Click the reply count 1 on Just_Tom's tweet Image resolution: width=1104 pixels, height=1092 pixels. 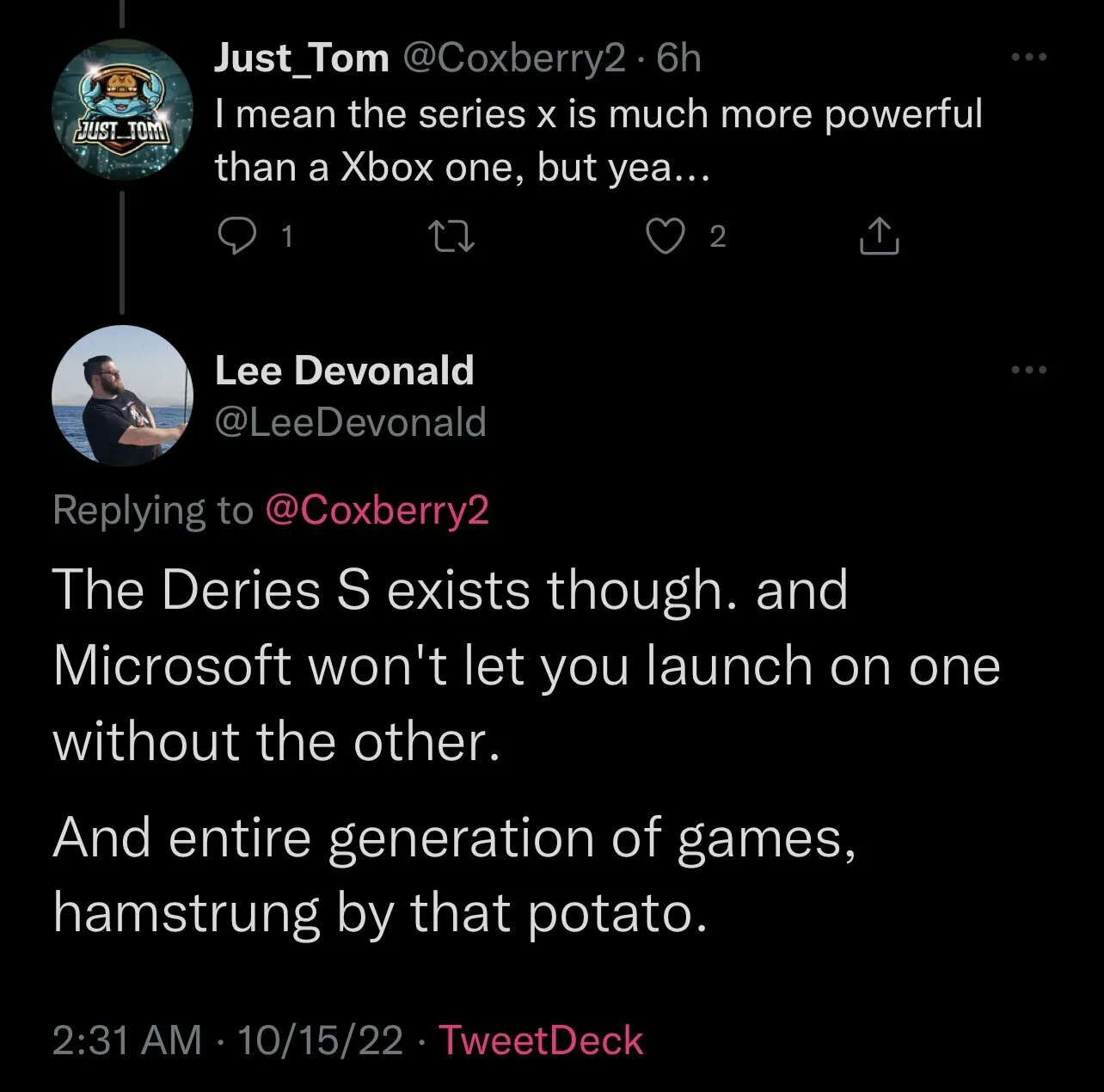pyautogui.click(x=287, y=236)
